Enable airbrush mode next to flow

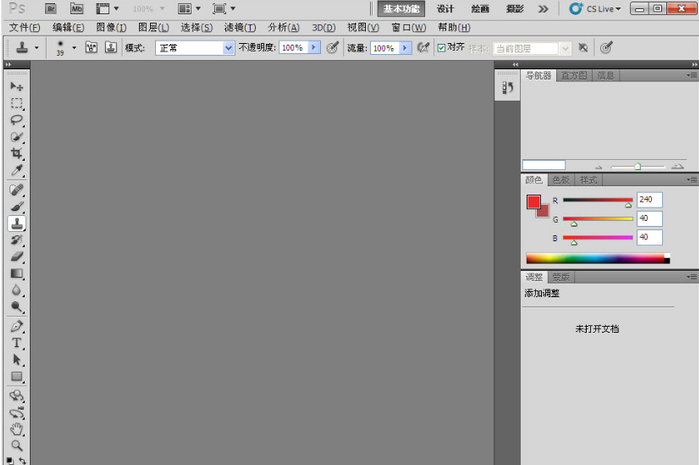(x=424, y=47)
